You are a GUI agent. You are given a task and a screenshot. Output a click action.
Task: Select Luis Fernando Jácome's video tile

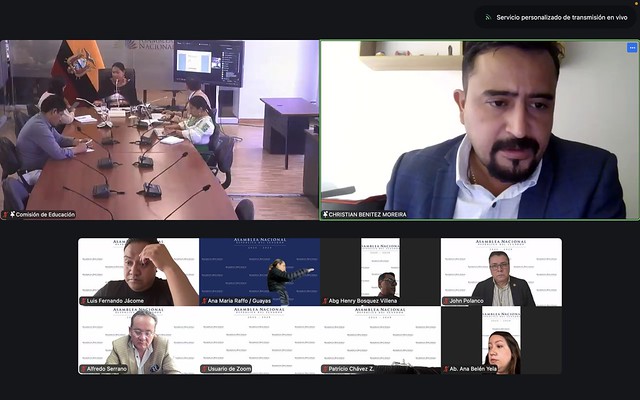coord(139,272)
